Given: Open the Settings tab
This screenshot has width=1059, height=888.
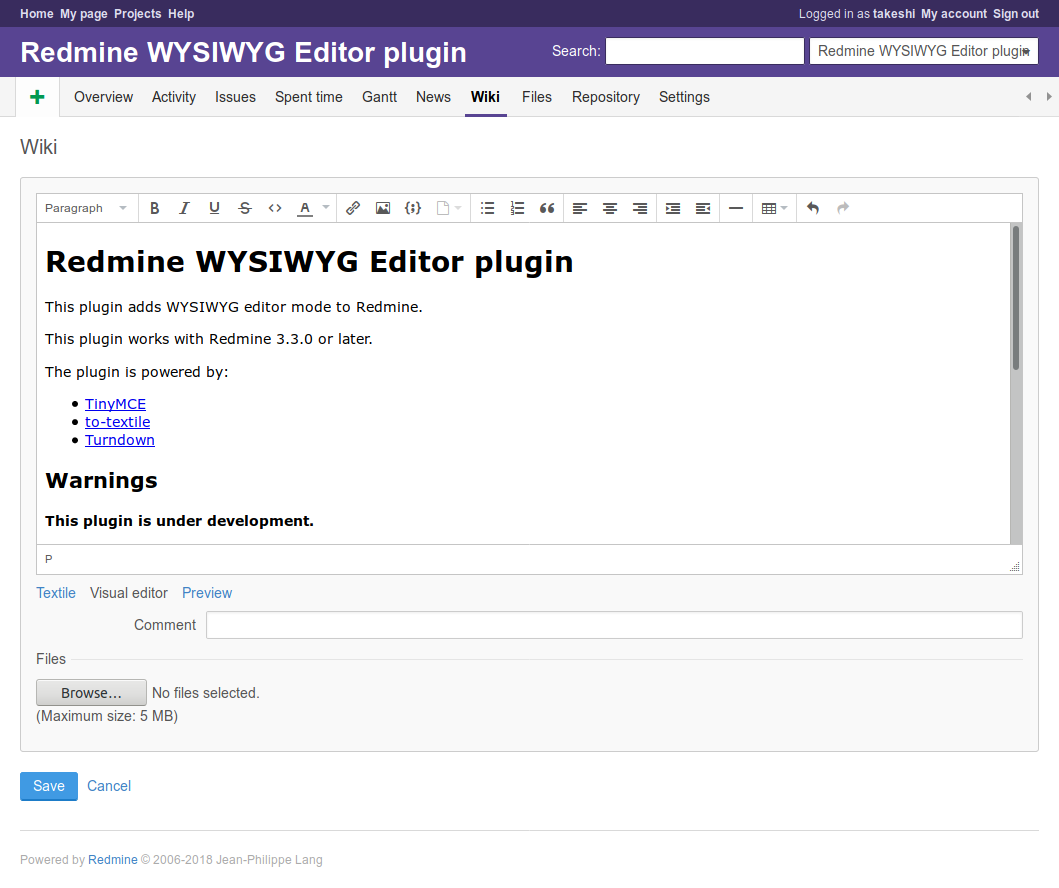Looking at the screenshot, I should click(684, 97).
